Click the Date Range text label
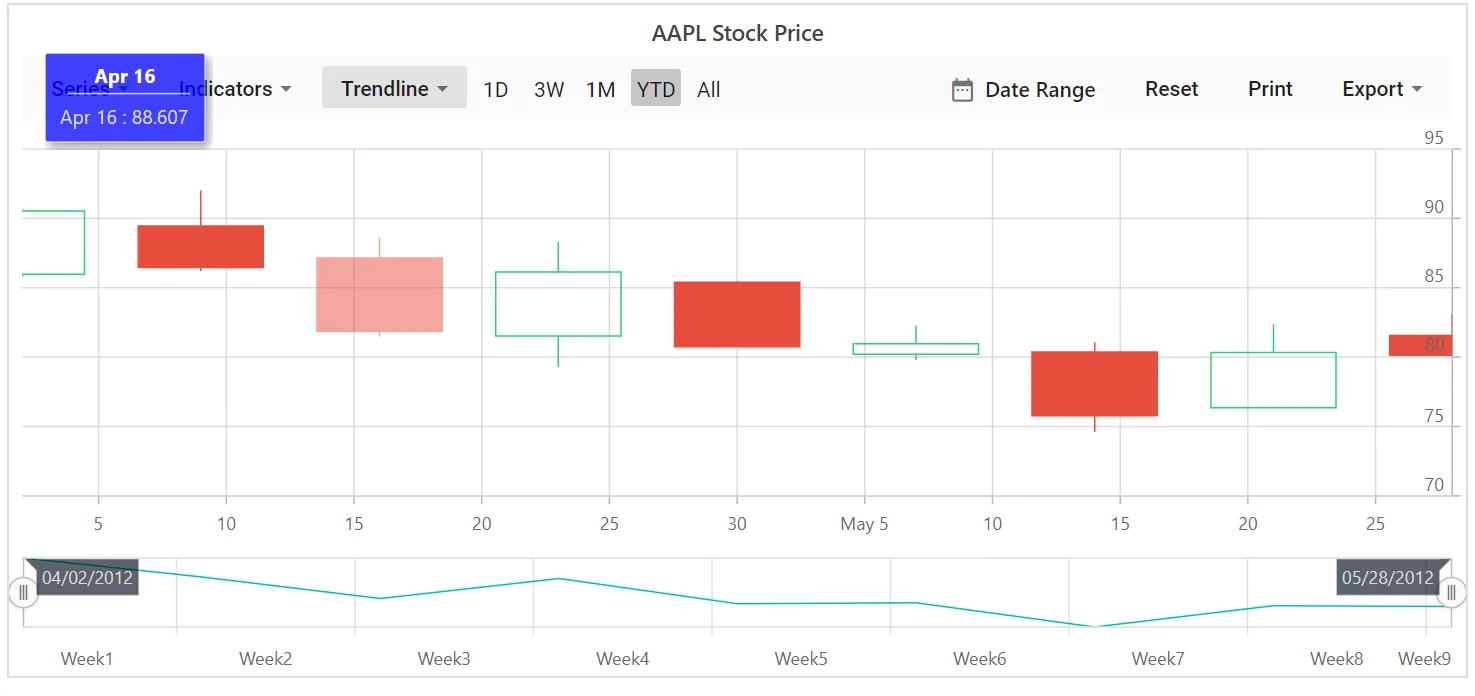The image size is (1475, 696). (x=1040, y=90)
